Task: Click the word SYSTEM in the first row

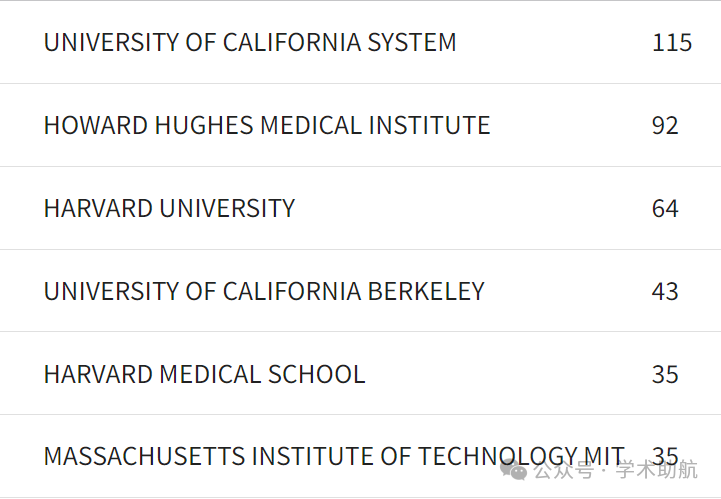Action: click(412, 43)
